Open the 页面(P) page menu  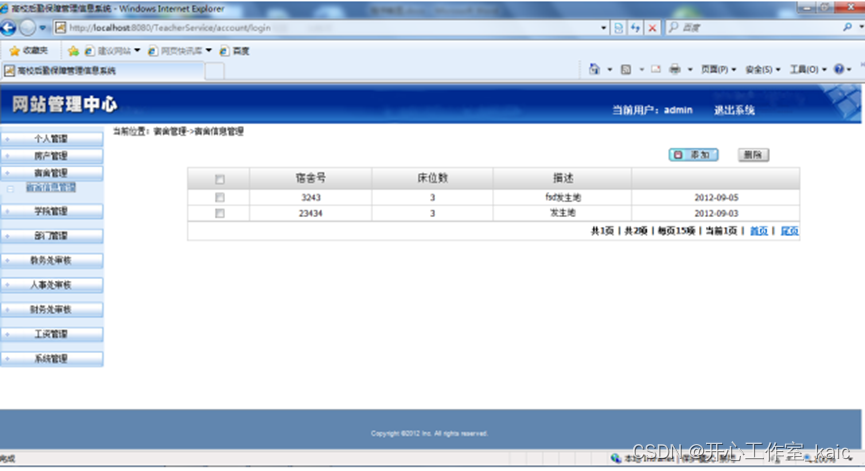click(718, 69)
